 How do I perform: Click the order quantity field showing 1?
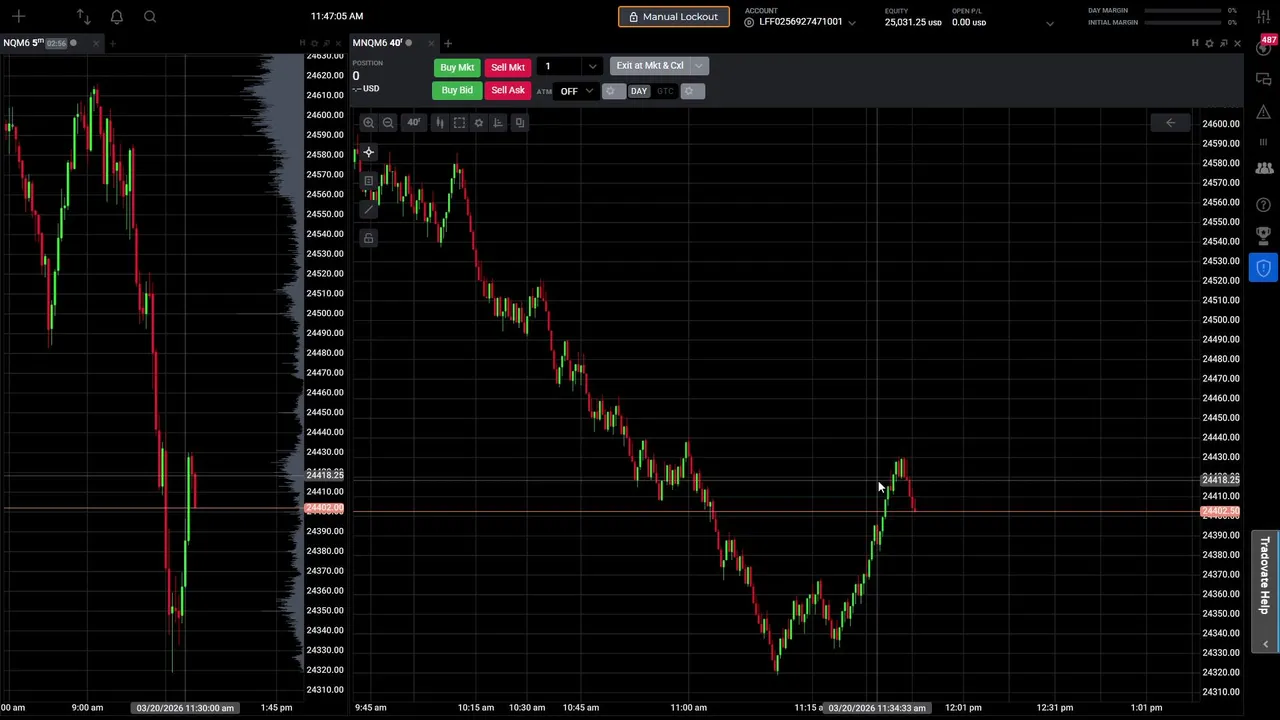tap(560, 67)
